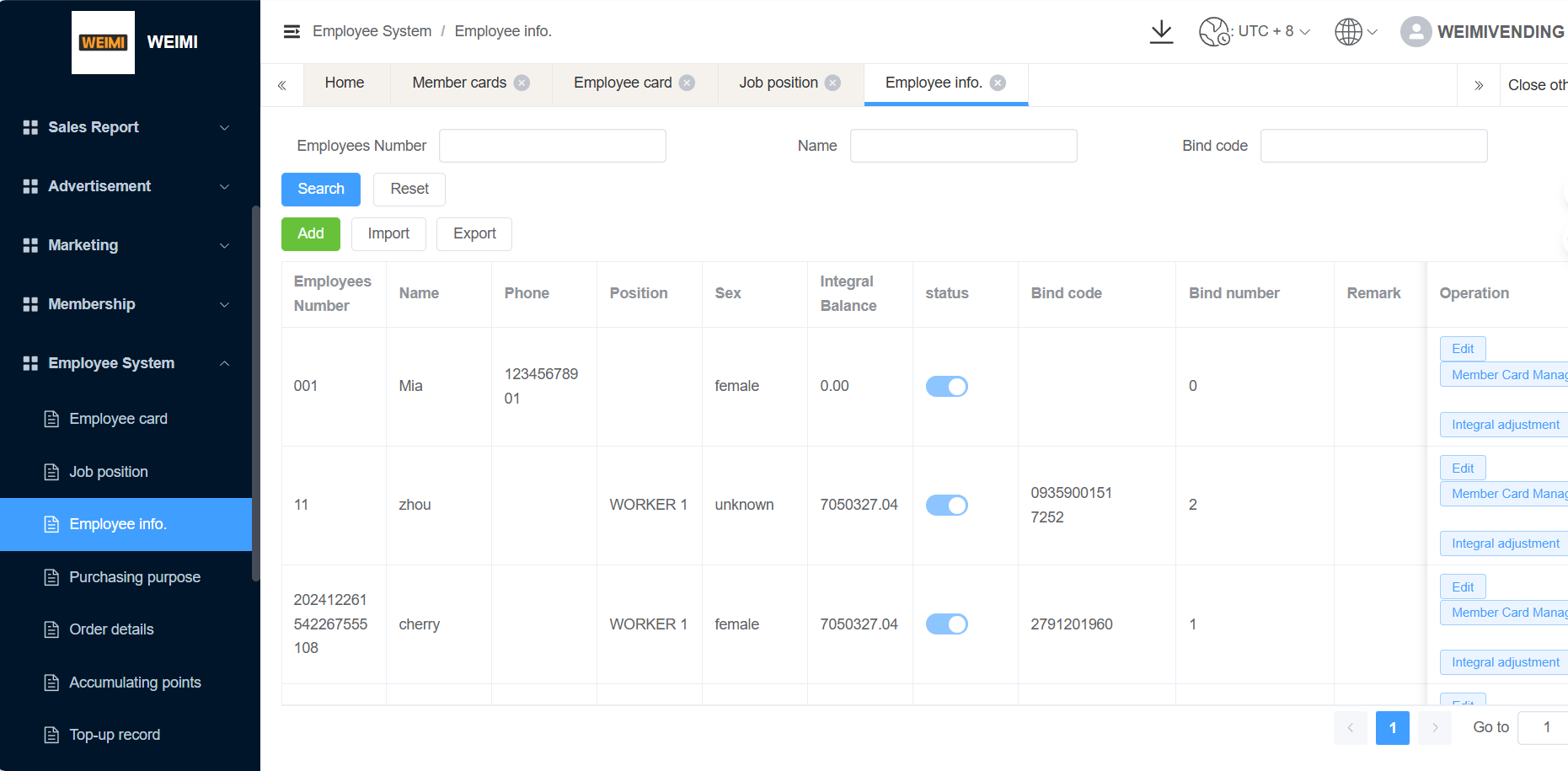Click the download arrow icon
Viewport: 1568px width, 771px height.
1161,32
